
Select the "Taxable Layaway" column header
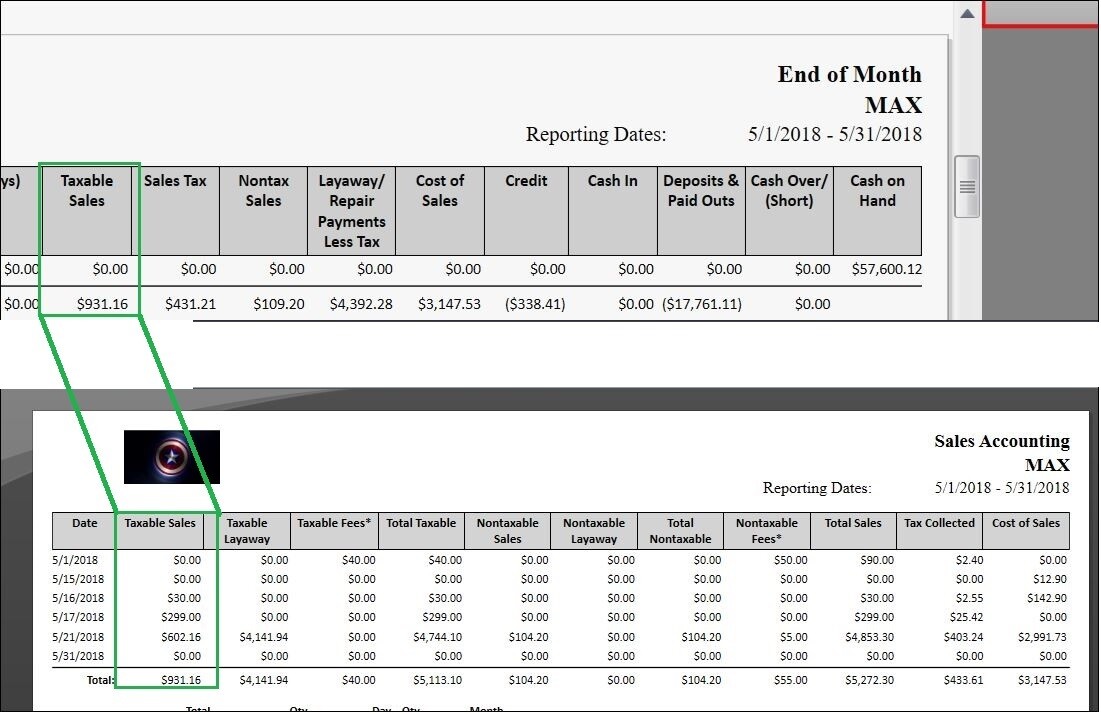247,531
